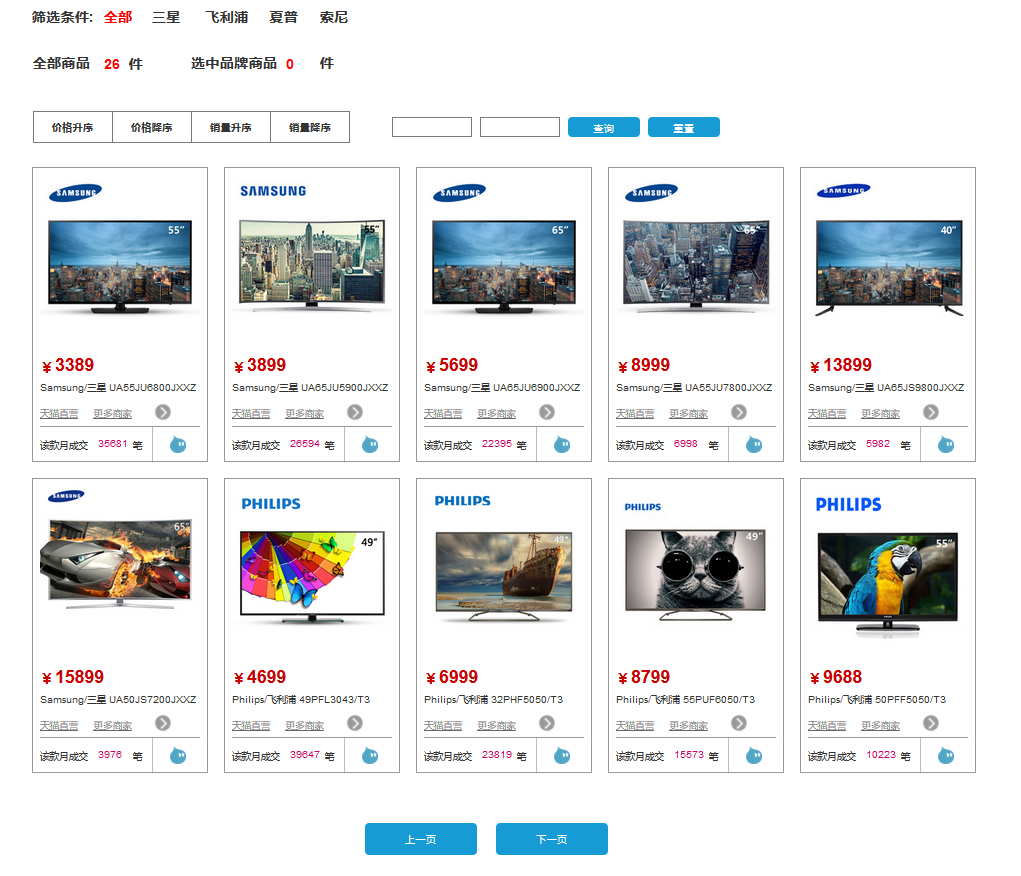Open arrow icon on UA65JU5900JXXZ card
Image resolution: width=1021 pixels, height=876 pixels.
pyautogui.click(x=355, y=412)
